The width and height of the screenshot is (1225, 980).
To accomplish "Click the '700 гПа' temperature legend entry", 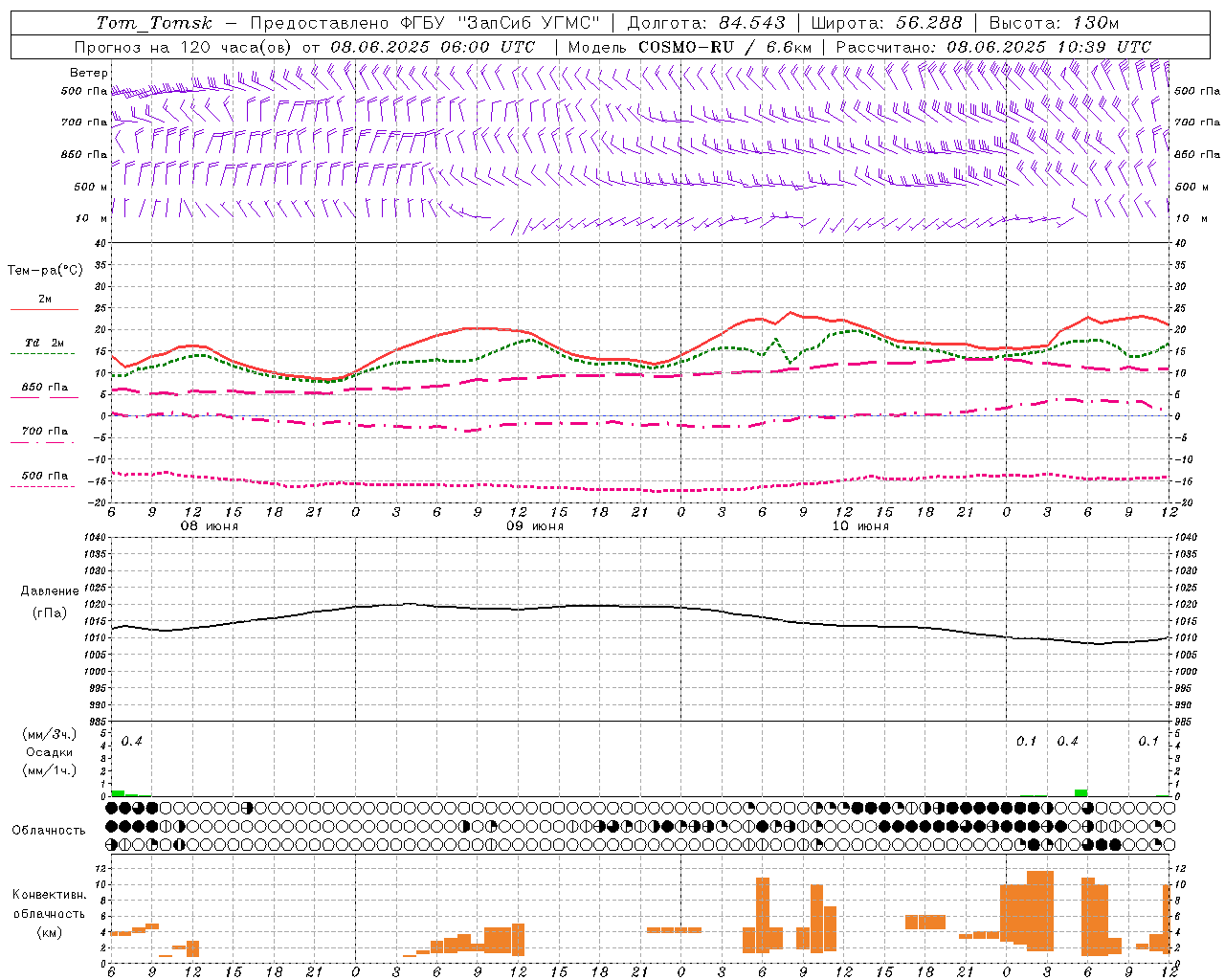I will (x=44, y=432).
